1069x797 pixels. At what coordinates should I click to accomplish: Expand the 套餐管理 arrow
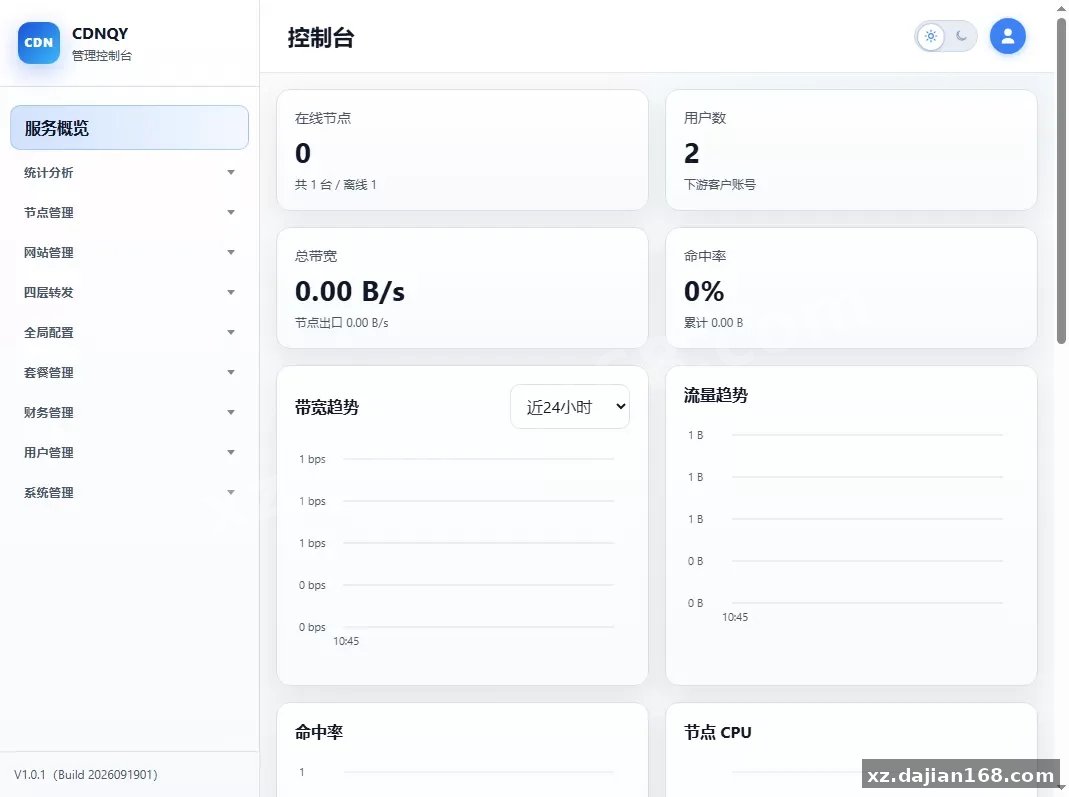231,372
